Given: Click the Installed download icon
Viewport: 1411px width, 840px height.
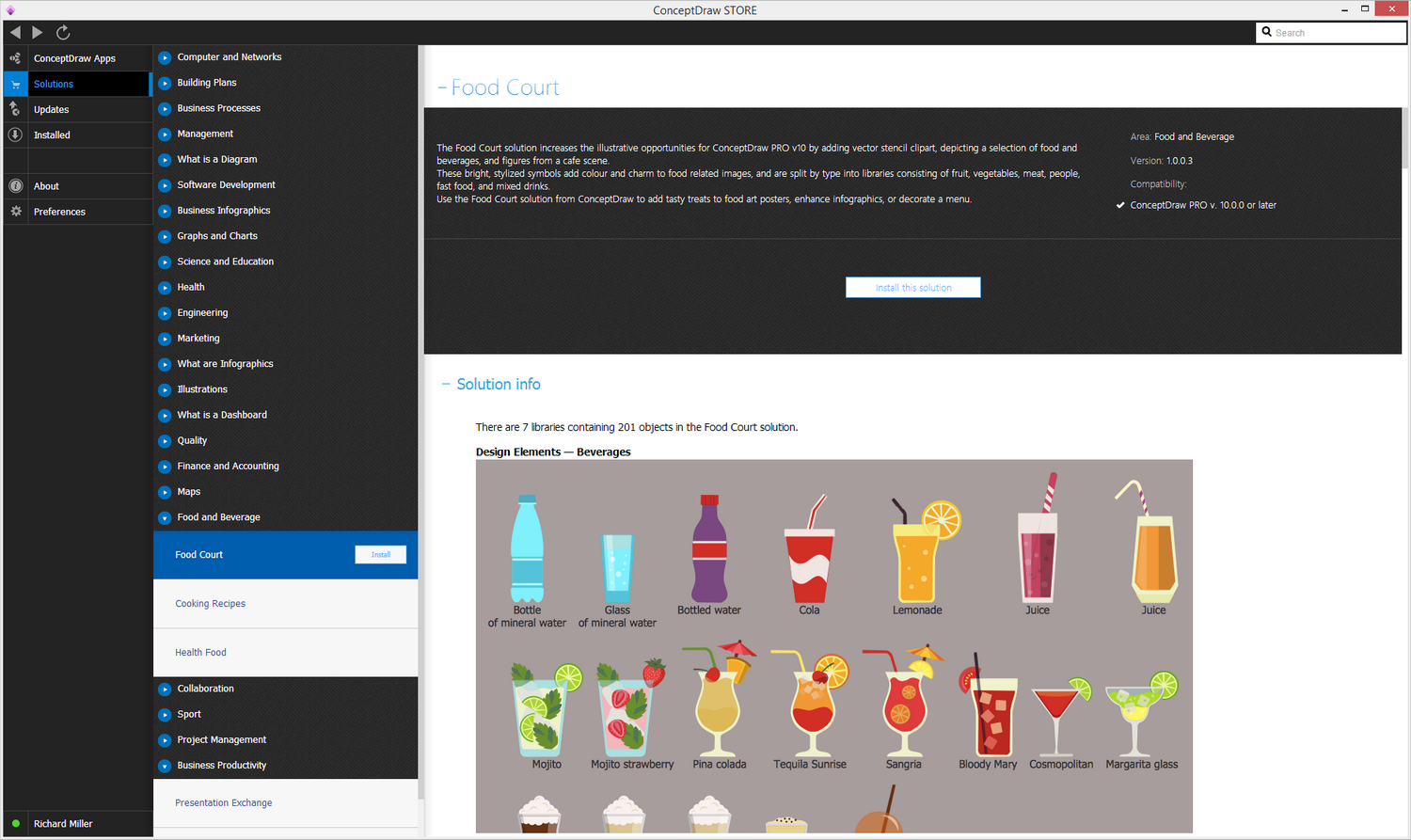Looking at the screenshot, I should (x=15, y=135).
